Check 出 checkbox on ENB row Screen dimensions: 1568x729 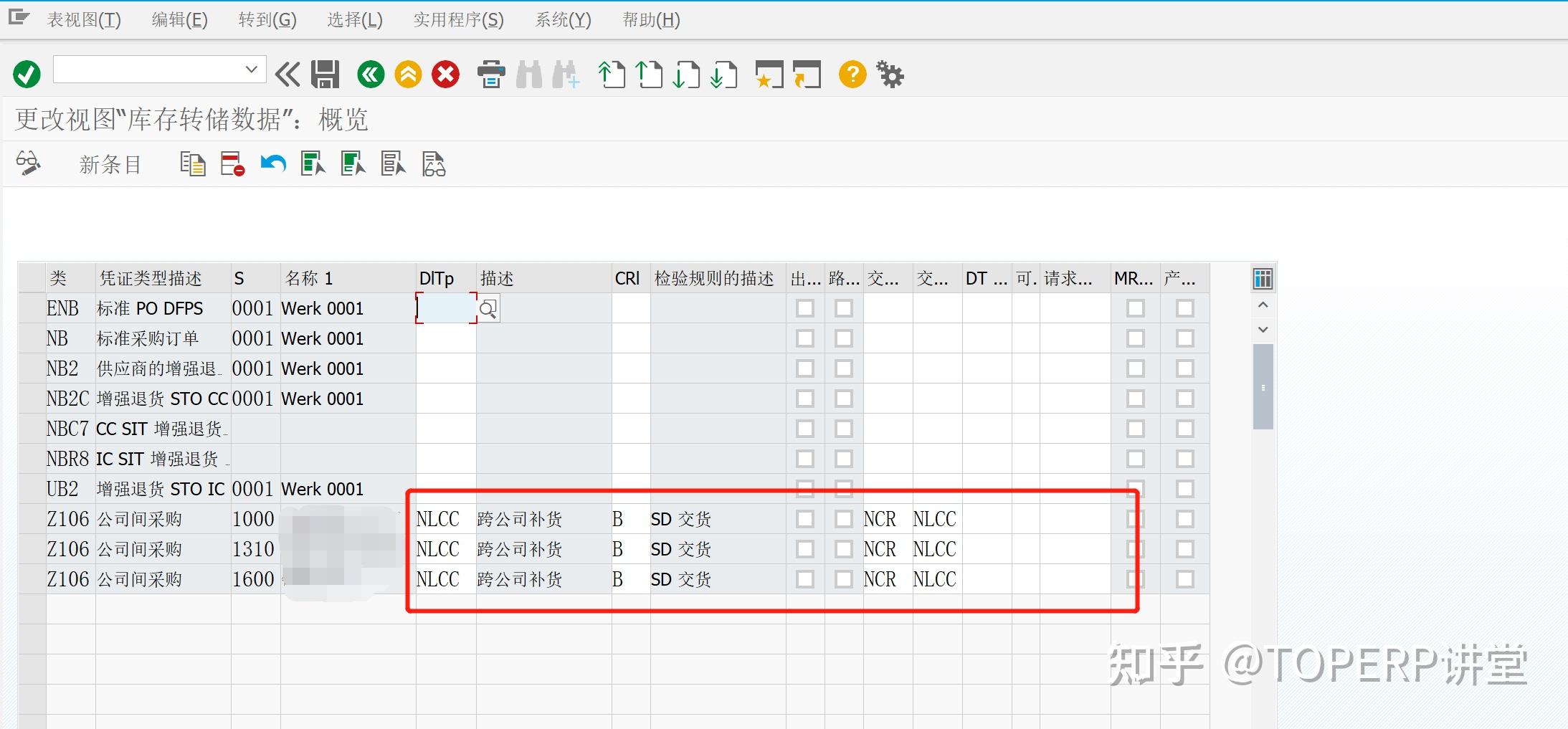pyautogui.click(x=805, y=308)
